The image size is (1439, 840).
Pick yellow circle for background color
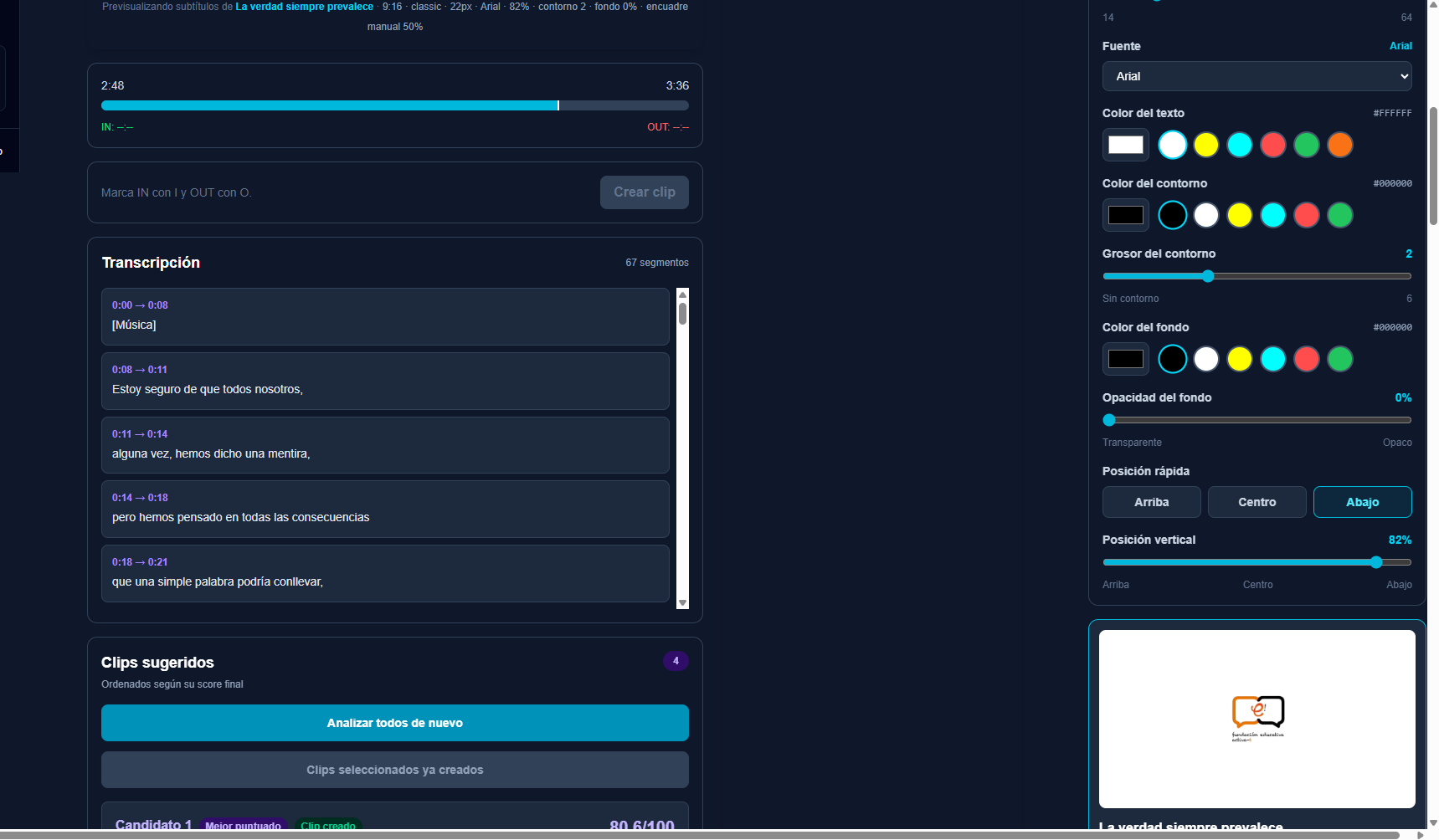[1240, 359]
